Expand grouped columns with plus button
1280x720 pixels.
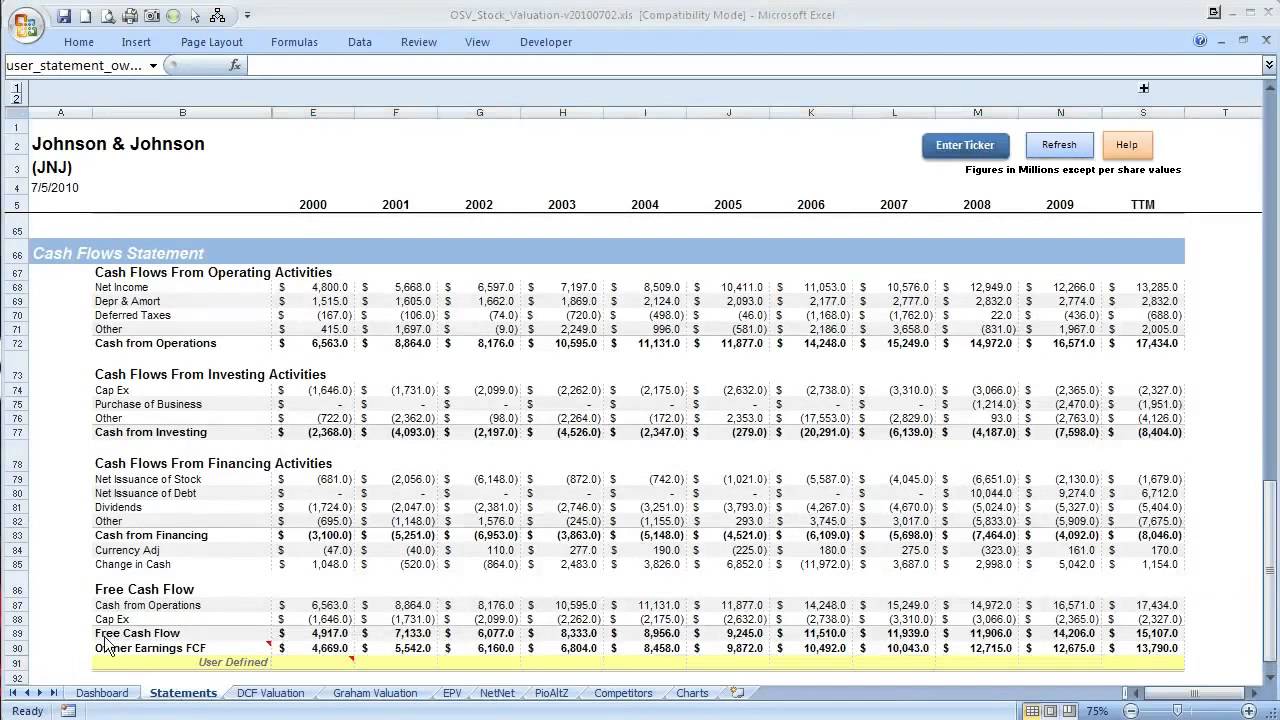(1144, 88)
